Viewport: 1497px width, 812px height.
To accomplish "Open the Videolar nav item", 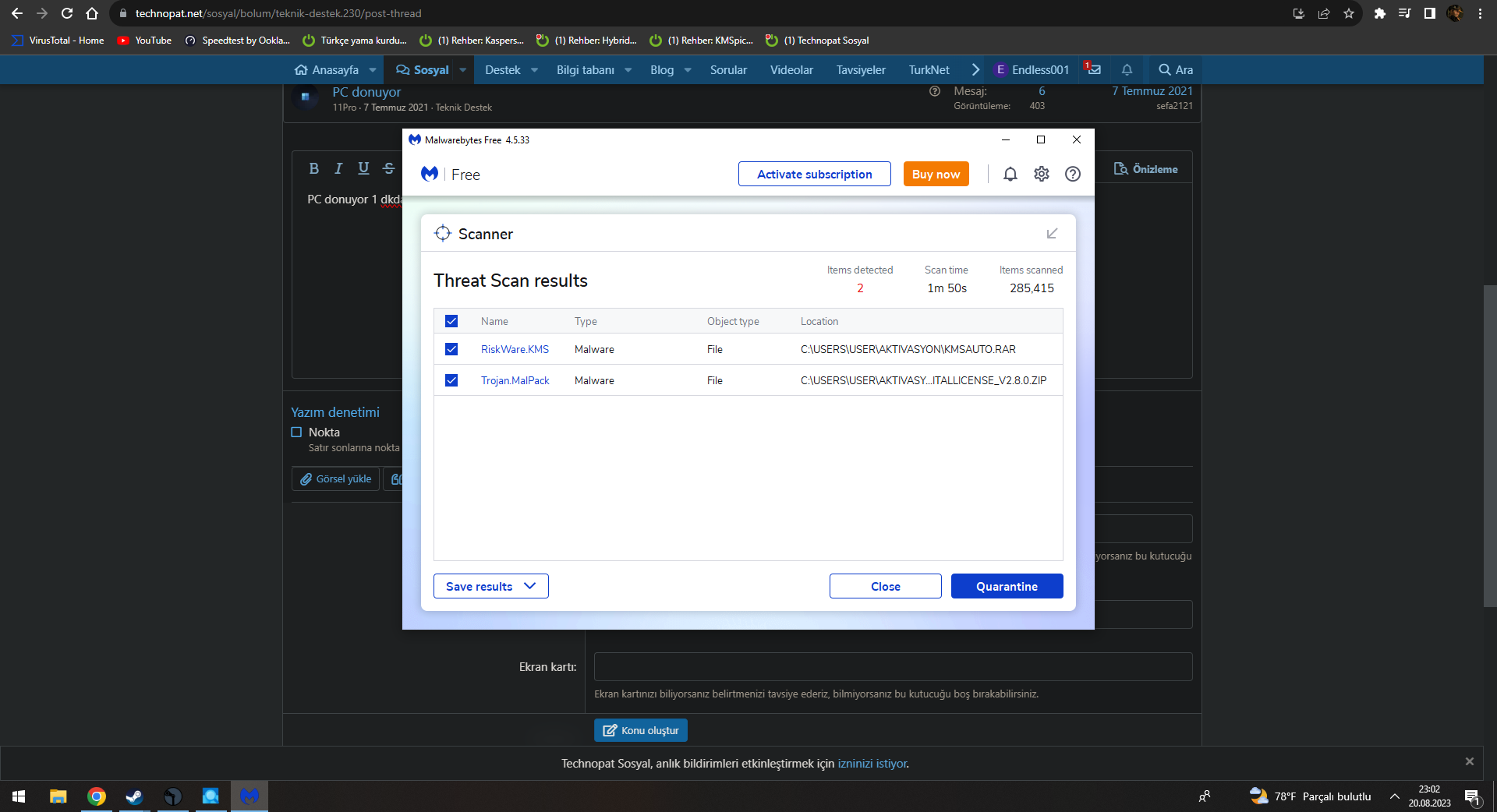I will pos(791,70).
